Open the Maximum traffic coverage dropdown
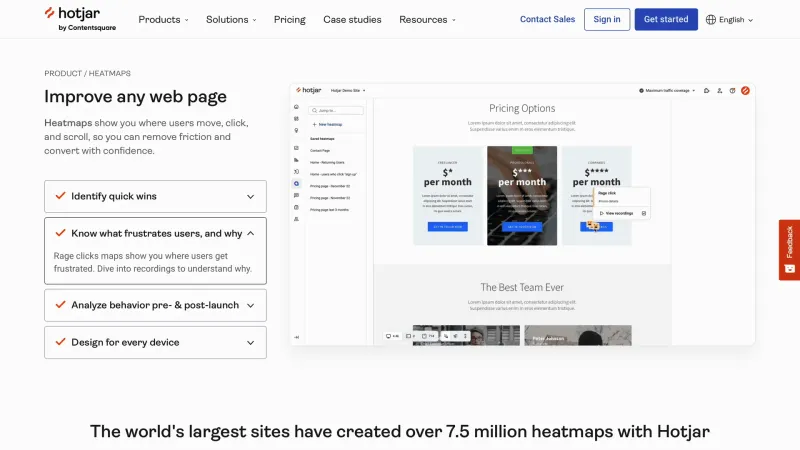Viewport: 800px width, 450px height. pyautogui.click(x=667, y=90)
